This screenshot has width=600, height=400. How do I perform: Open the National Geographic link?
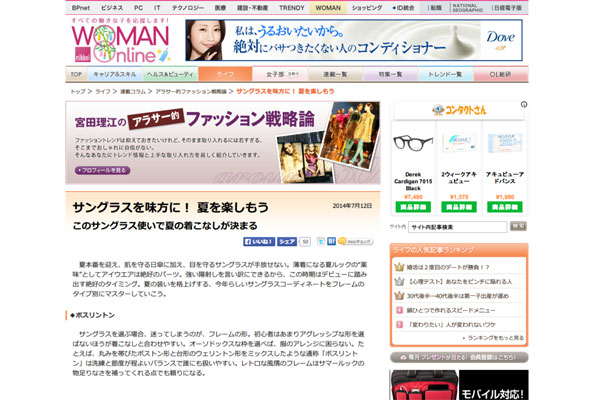[467, 8]
